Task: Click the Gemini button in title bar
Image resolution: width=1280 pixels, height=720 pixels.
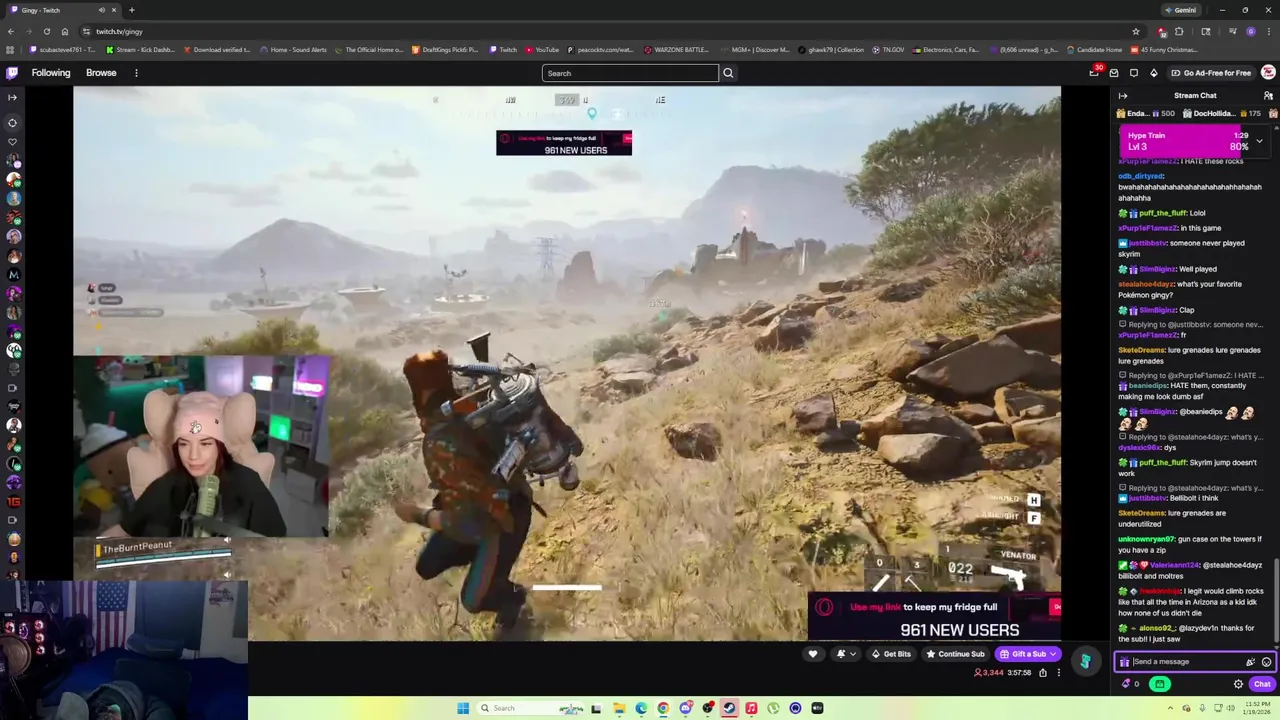Action: [x=1180, y=10]
